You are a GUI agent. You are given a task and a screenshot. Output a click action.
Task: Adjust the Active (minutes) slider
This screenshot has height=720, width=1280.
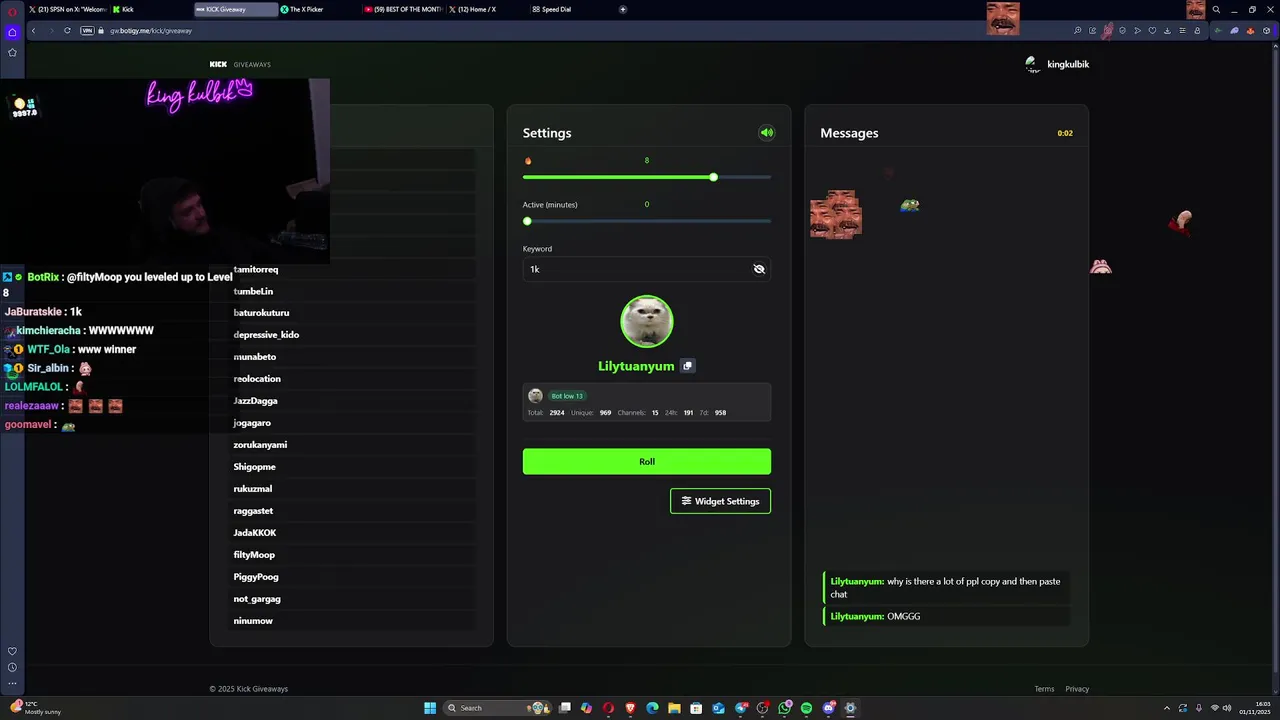647,221
